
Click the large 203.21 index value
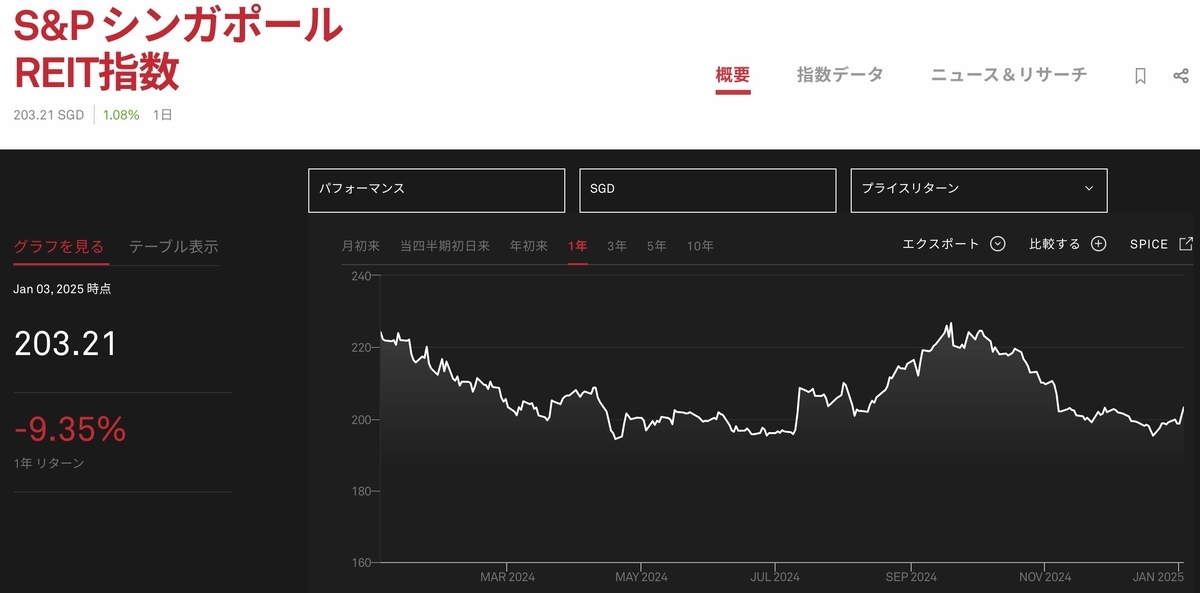coord(66,344)
